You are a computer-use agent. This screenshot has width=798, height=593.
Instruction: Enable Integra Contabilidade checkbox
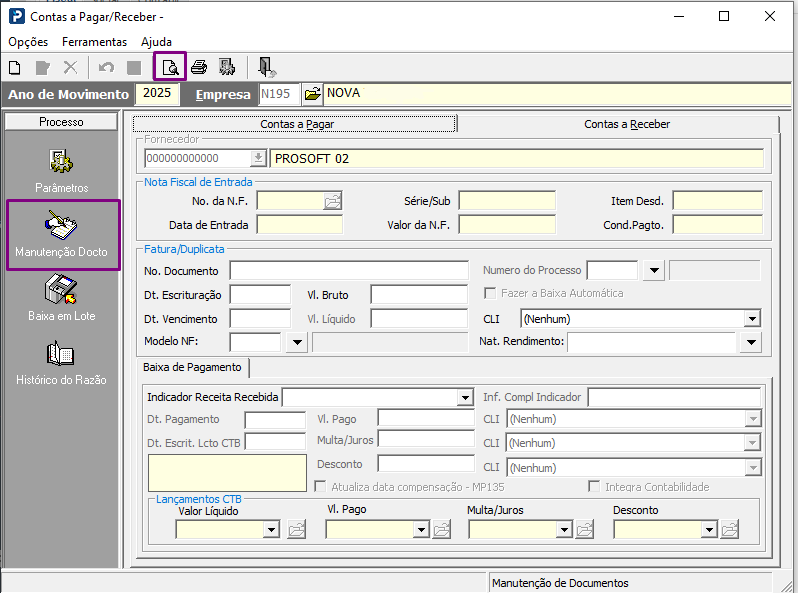[x=594, y=487]
